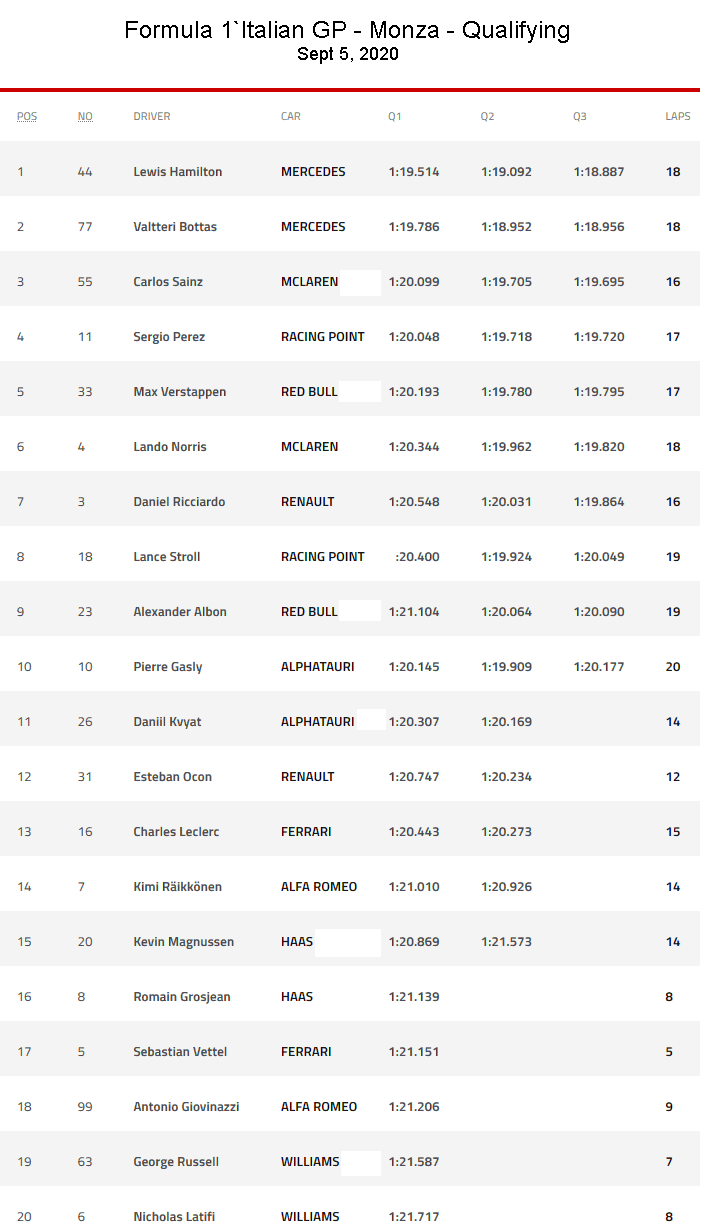The width and height of the screenshot is (701, 1231).
Task: Click the POS column header
Action: [27, 116]
